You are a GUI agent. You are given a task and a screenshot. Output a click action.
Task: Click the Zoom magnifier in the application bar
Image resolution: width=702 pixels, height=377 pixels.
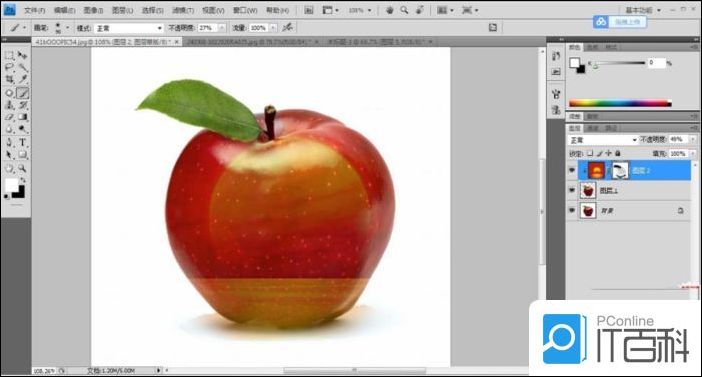[x=404, y=10]
